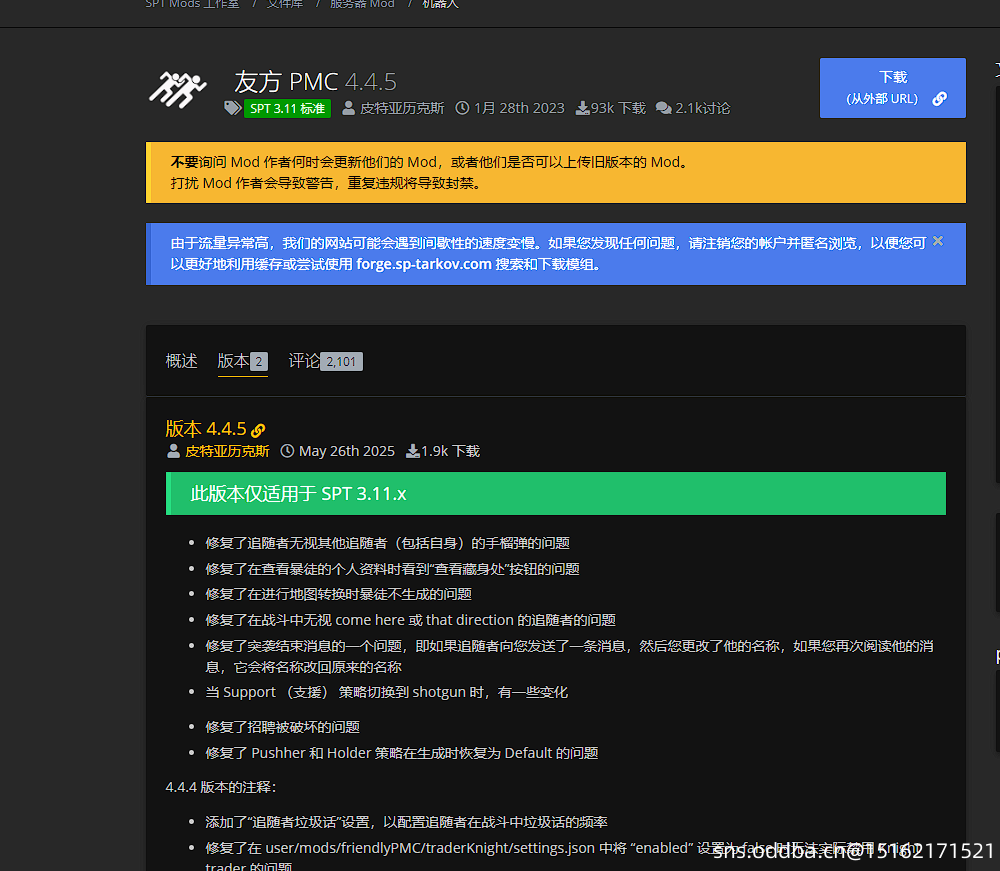Click the chain link icon in download button
Screen dimensions: 1000x871
point(939,99)
